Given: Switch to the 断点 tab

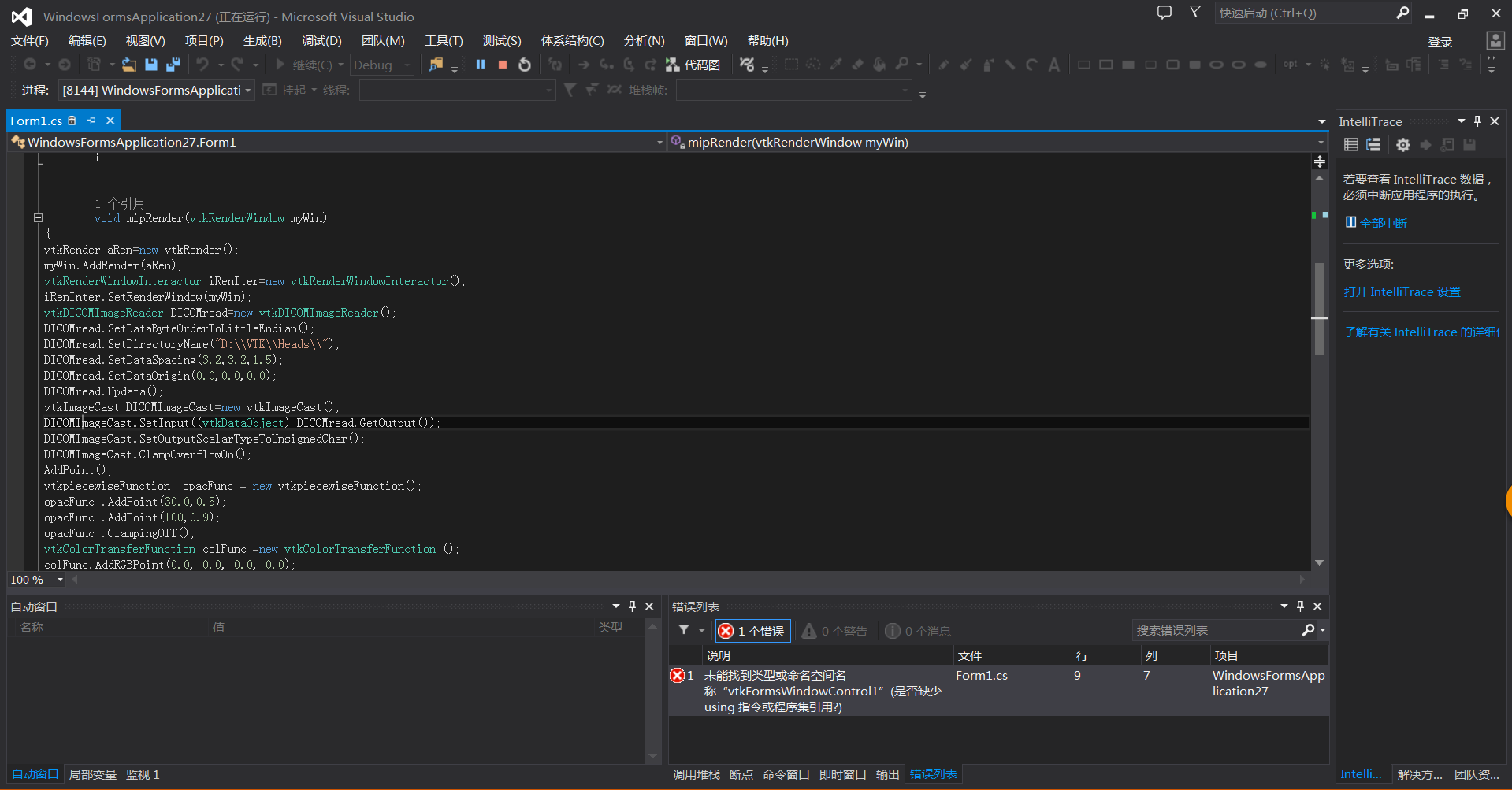Looking at the screenshot, I should [x=741, y=775].
